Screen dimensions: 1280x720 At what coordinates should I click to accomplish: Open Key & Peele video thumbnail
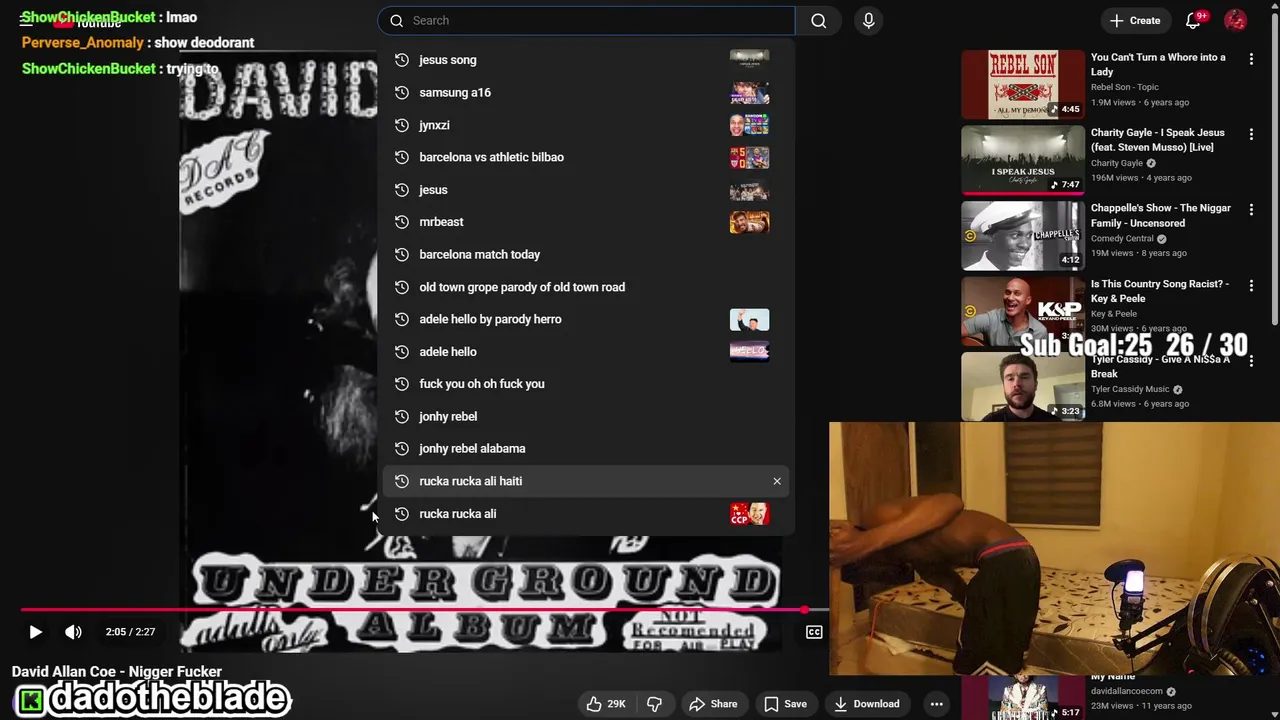coord(1022,311)
